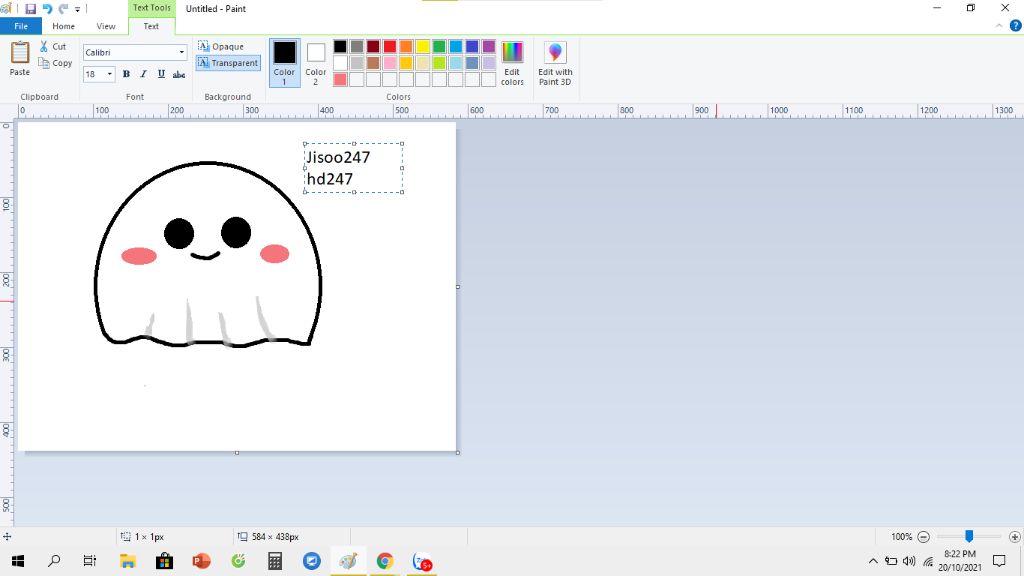Choose the purple color swatch
This screenshot has height=576, width=1024.
point(488,46)
